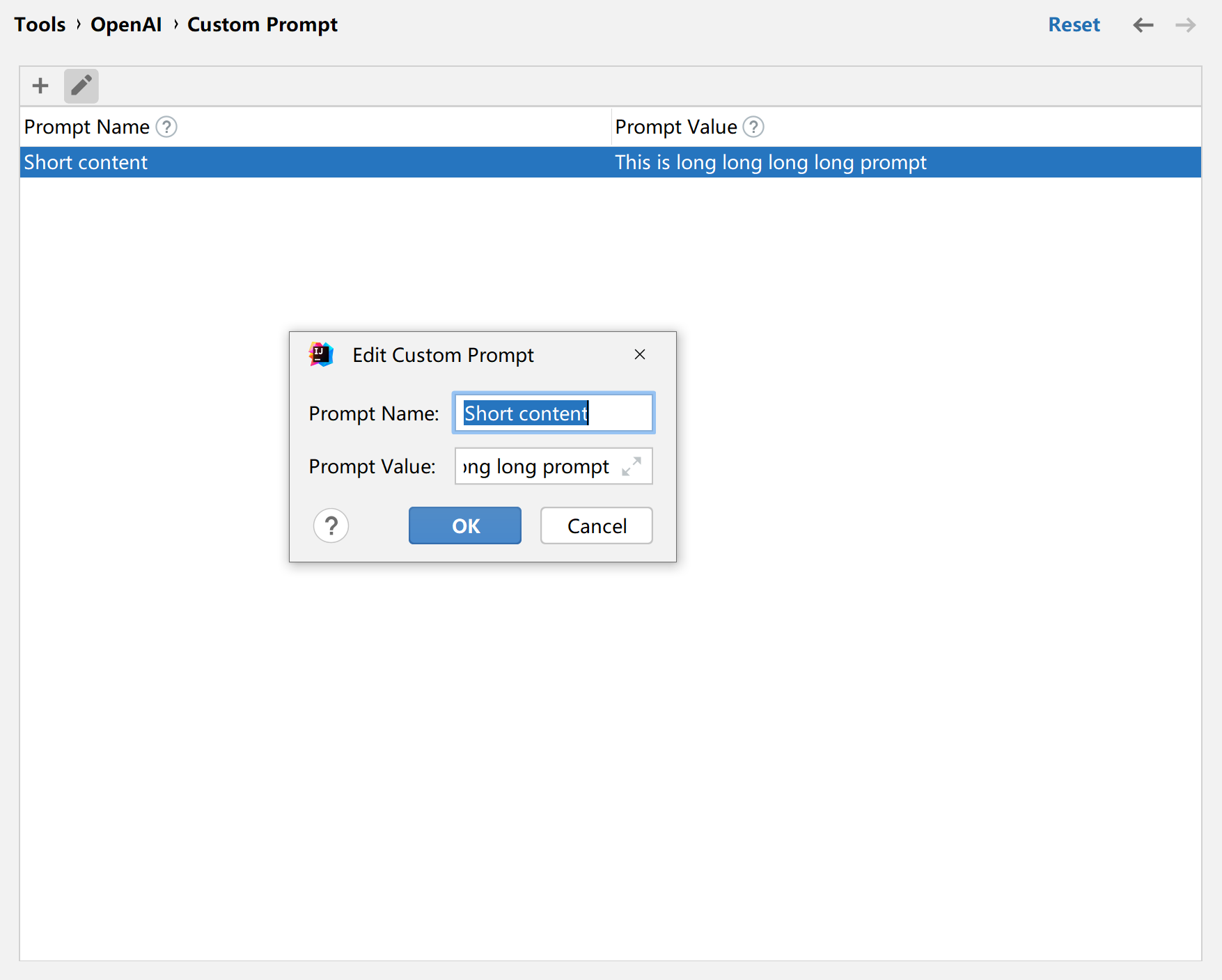Click the Reset link
This screenshot has width=1222, height=980.
1074,24
